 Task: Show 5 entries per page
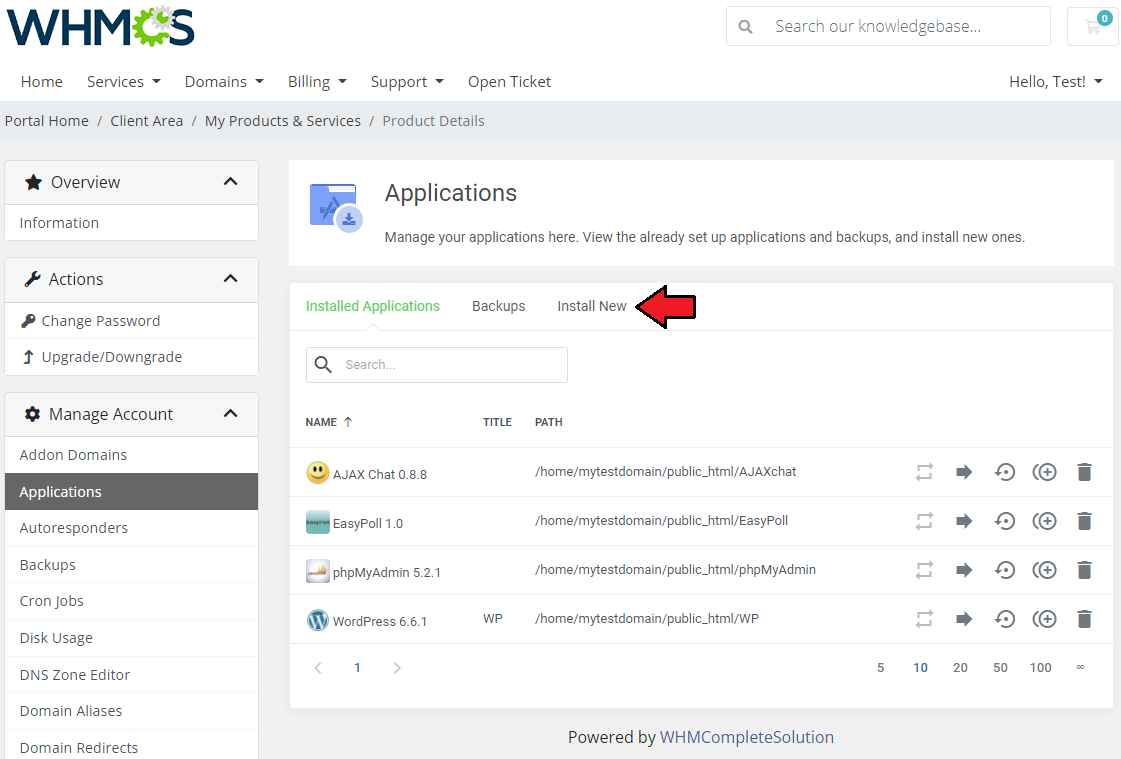pyautogui.click(x=881, y=668)
